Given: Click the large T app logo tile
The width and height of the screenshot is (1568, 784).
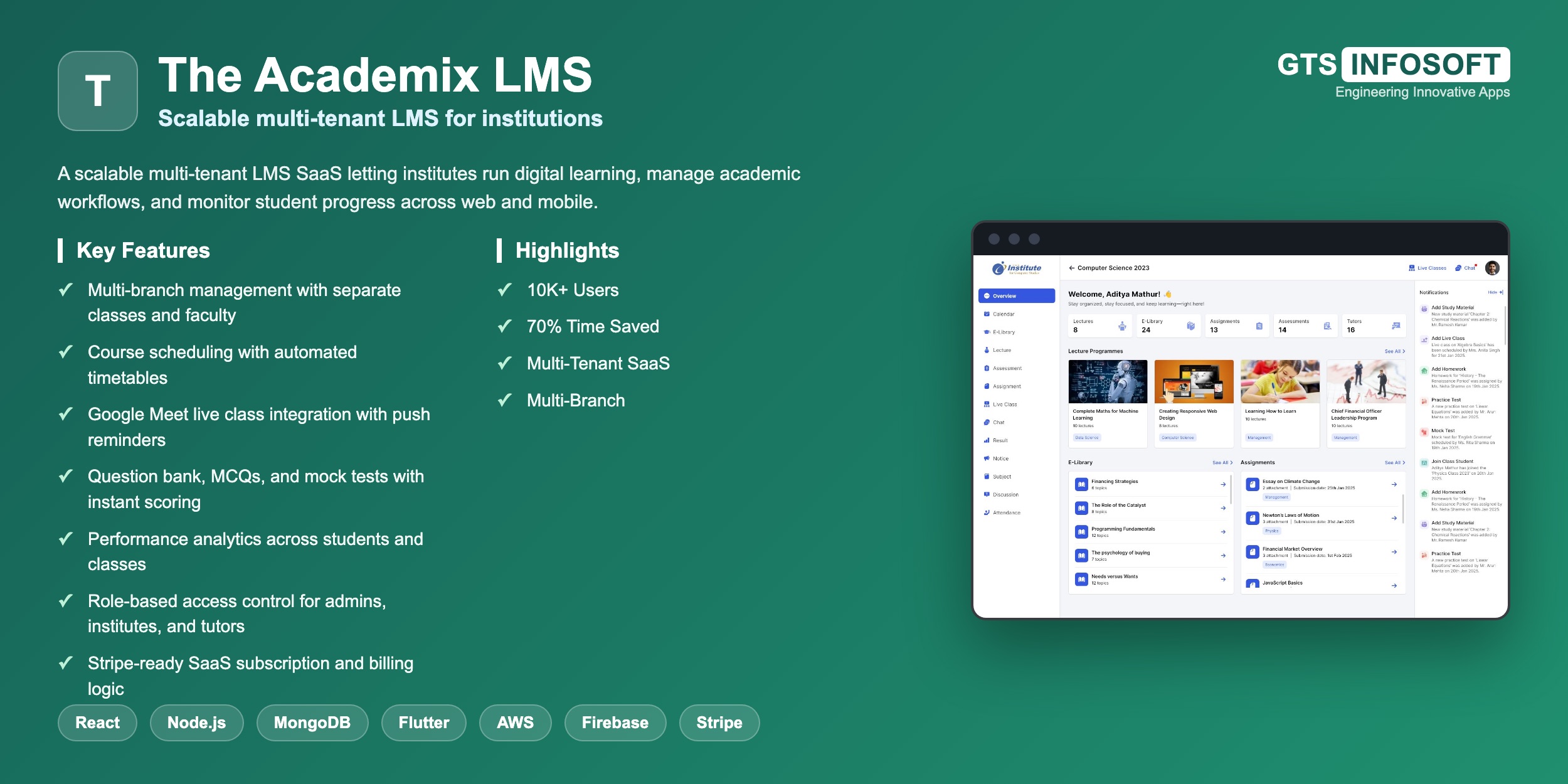Looking at the screenshot, I should tap(98, 91).
